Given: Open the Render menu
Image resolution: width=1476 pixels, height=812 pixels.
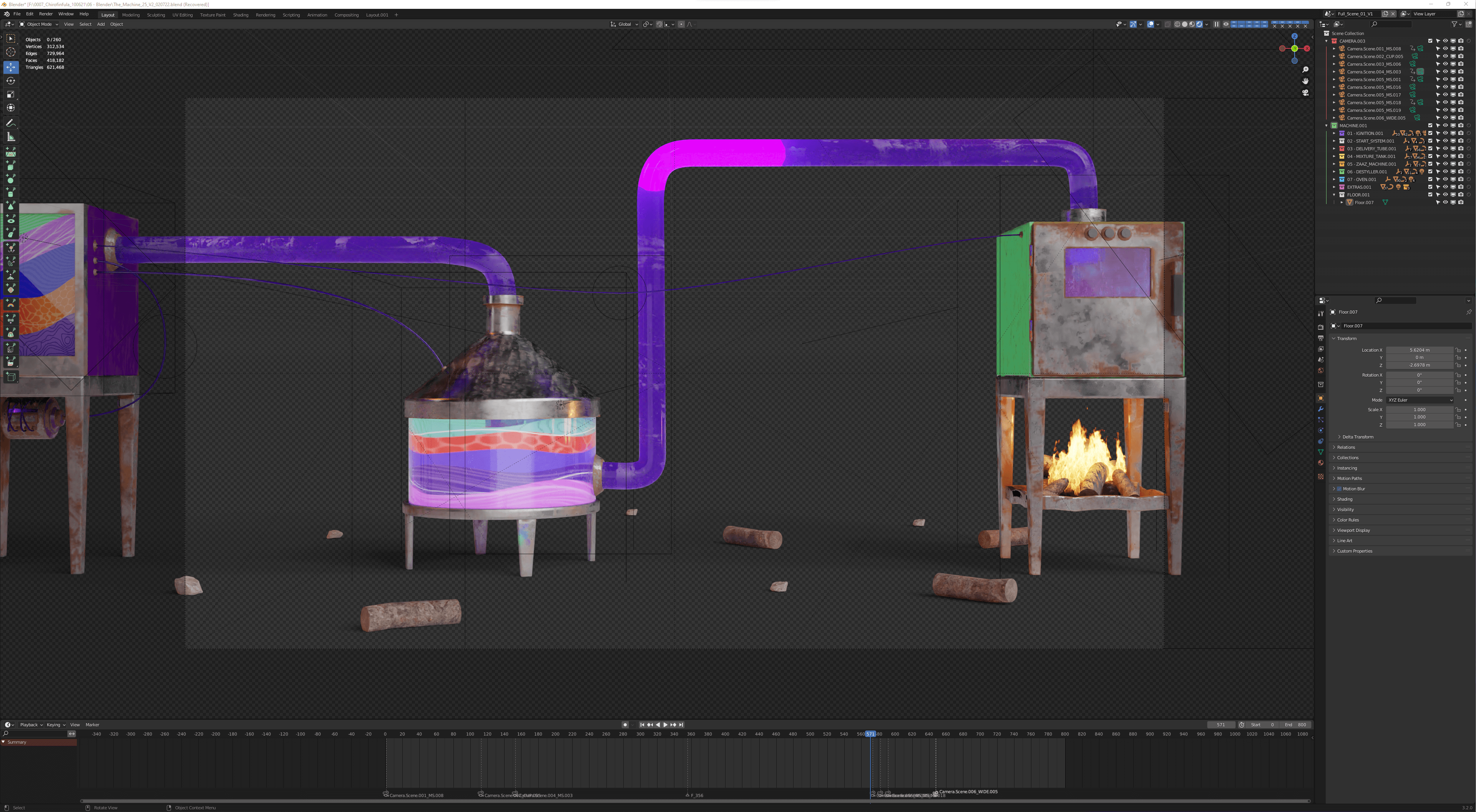Looking at the screenshot, I should point(46,14).
